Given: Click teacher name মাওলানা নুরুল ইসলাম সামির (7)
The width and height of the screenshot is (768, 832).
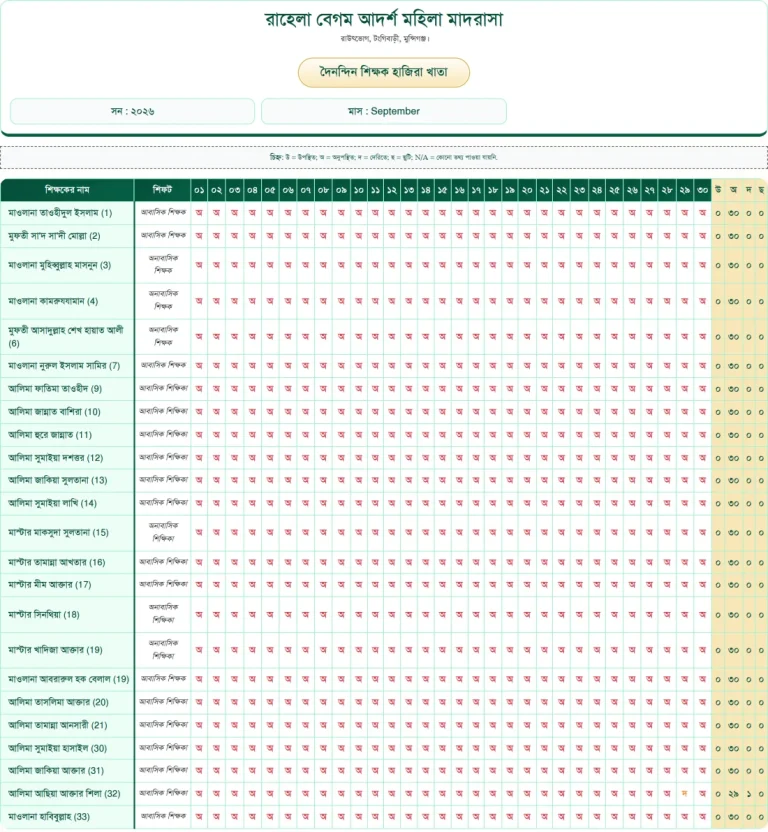Looking at the screenshot, I should coord(64,366).
